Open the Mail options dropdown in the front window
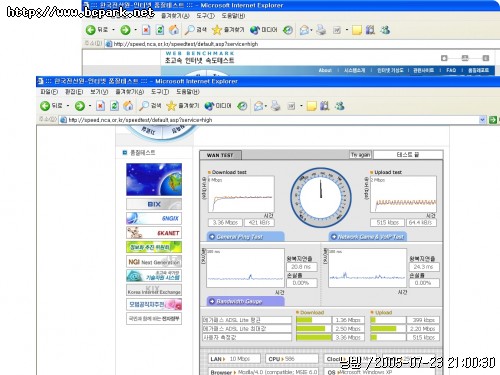The image size is (500, 375). tap(266, 106)
